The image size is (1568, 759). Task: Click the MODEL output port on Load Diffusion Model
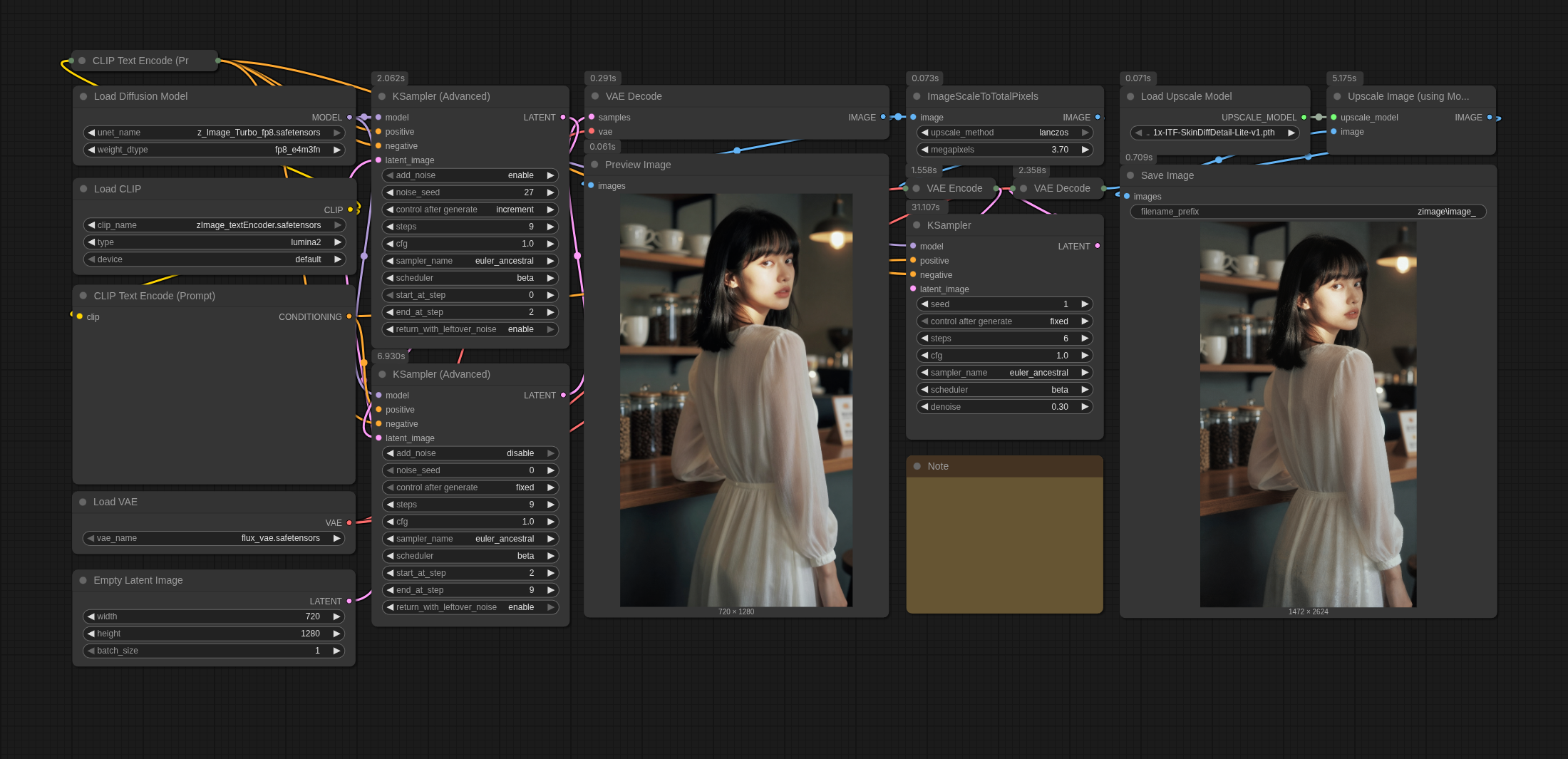point(349,118)
